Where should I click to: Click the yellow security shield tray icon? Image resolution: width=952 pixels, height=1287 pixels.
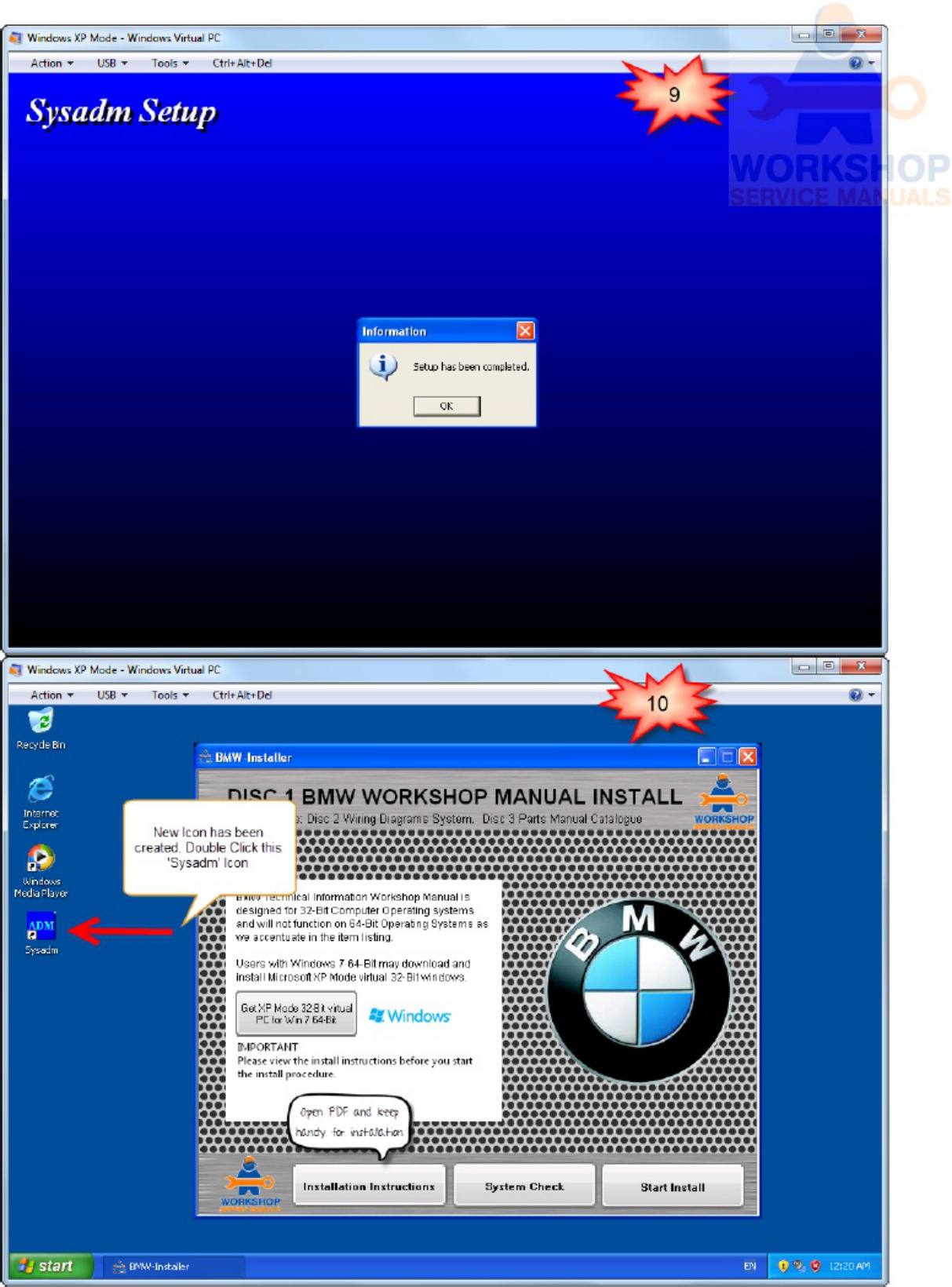[782, 1266]
